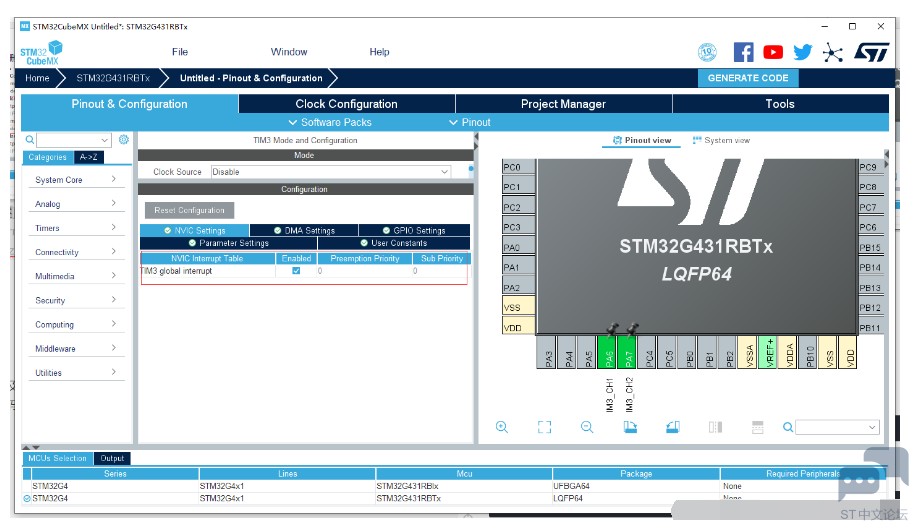Click the STM32G431RBTx breadcrumb
Viewport: 917px width, 530px height.
(x=113, y=78)
